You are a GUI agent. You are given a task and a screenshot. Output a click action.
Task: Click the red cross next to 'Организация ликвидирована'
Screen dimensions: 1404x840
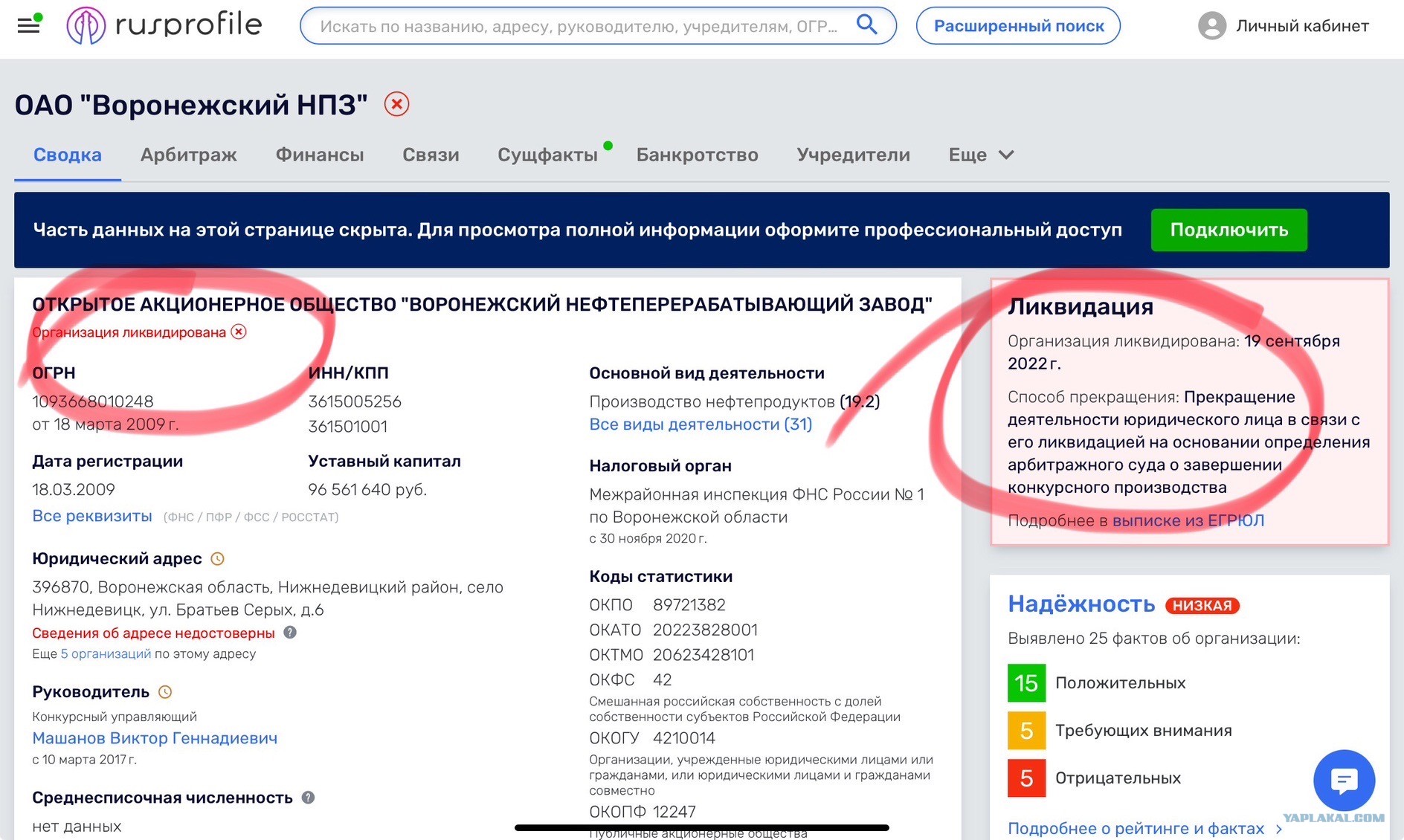(239, 332)
